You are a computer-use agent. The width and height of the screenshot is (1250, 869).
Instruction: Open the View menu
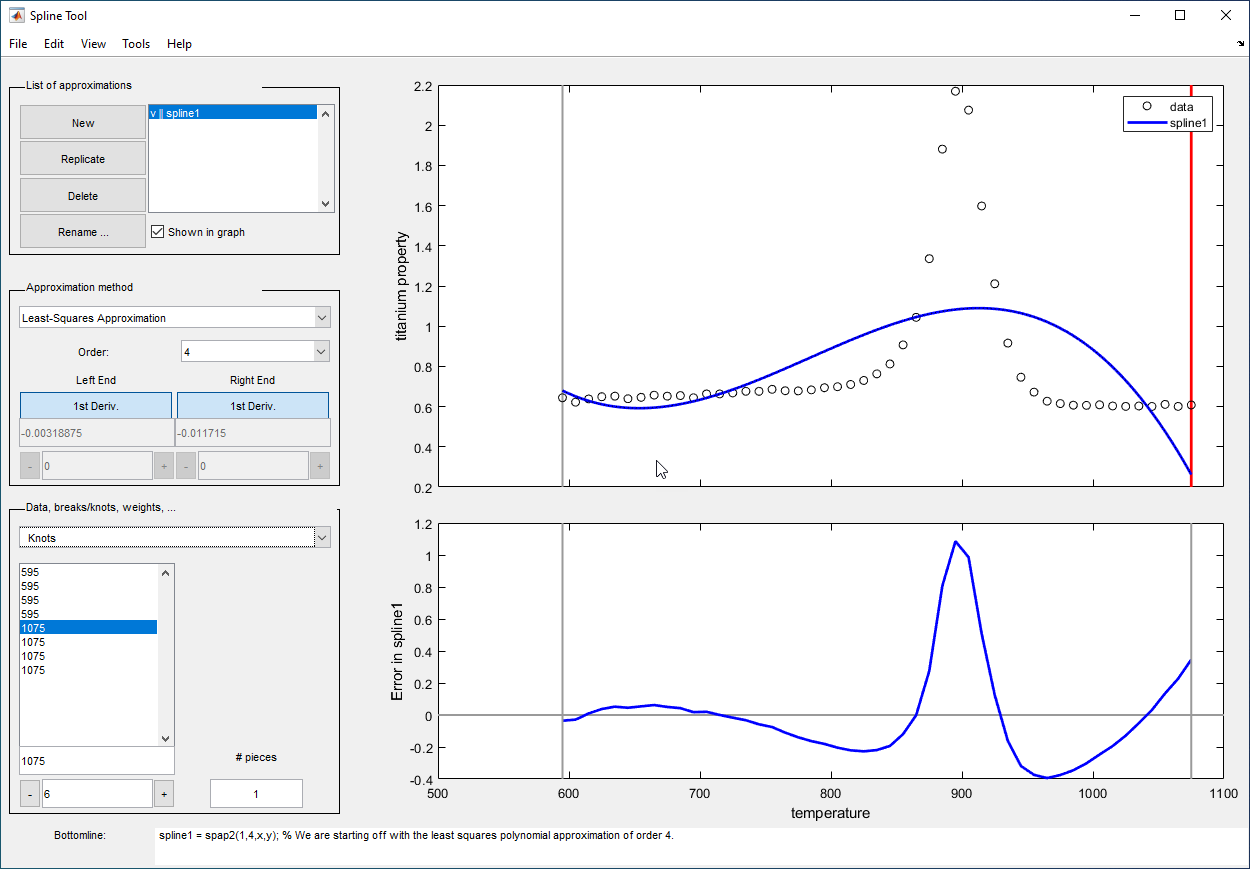coord(93,44)
